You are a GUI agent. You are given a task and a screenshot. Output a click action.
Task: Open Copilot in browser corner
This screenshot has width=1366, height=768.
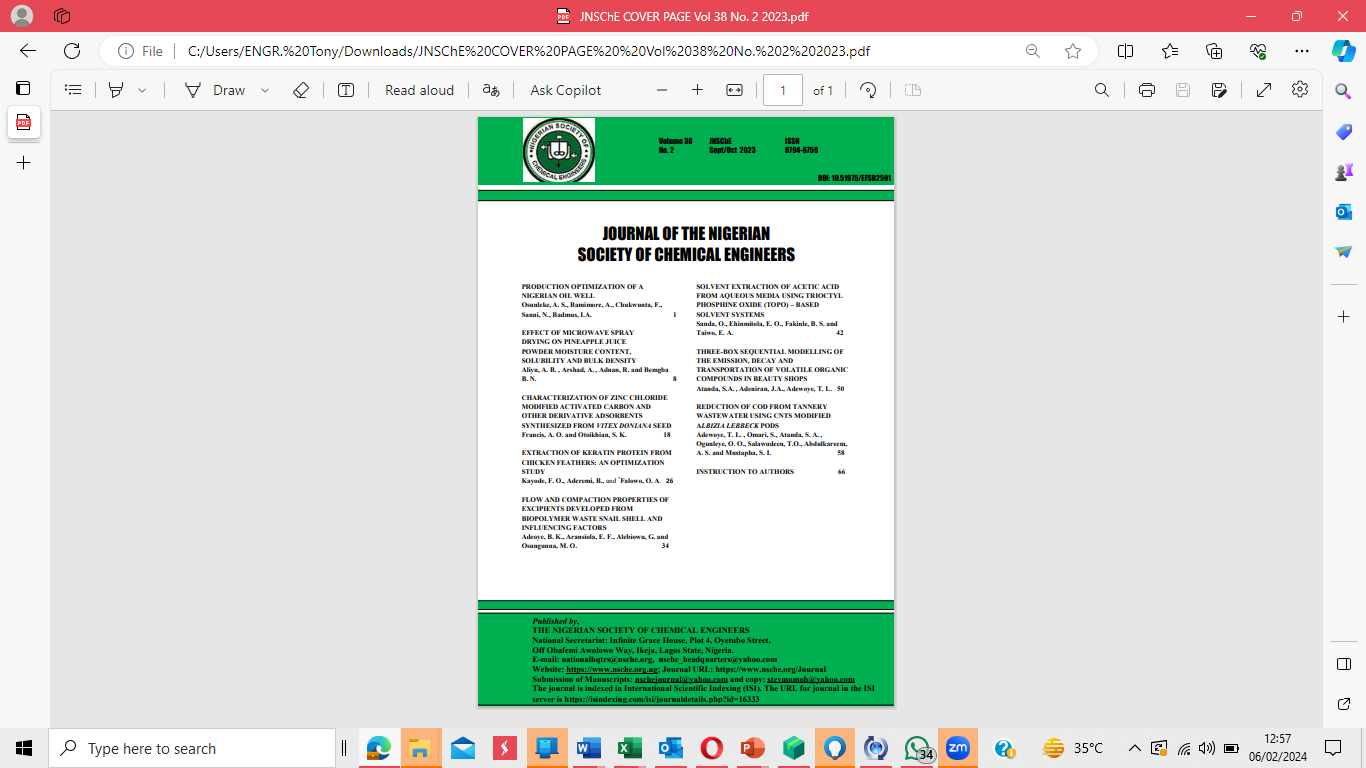1343,51
